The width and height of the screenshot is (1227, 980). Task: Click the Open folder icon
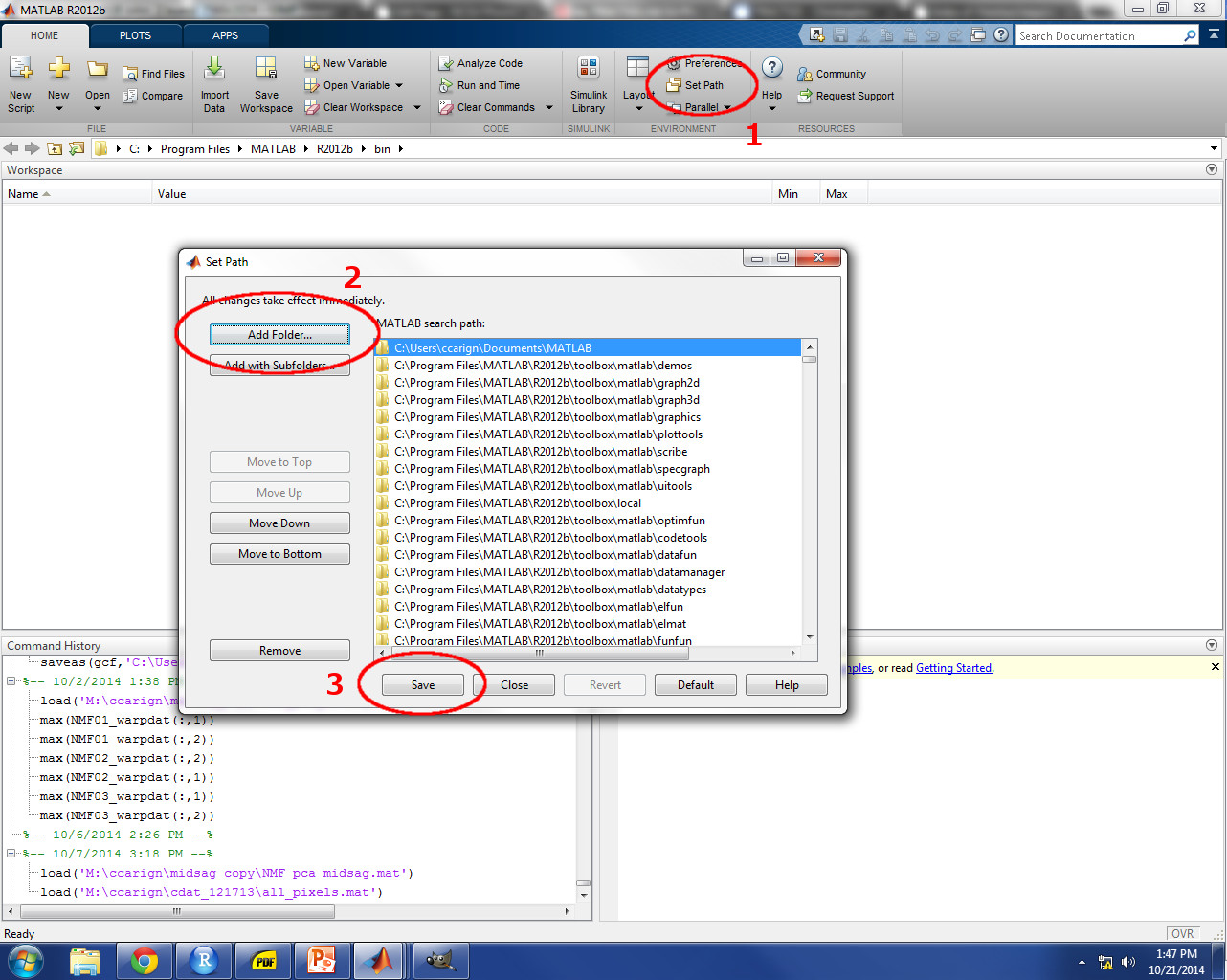98,69
